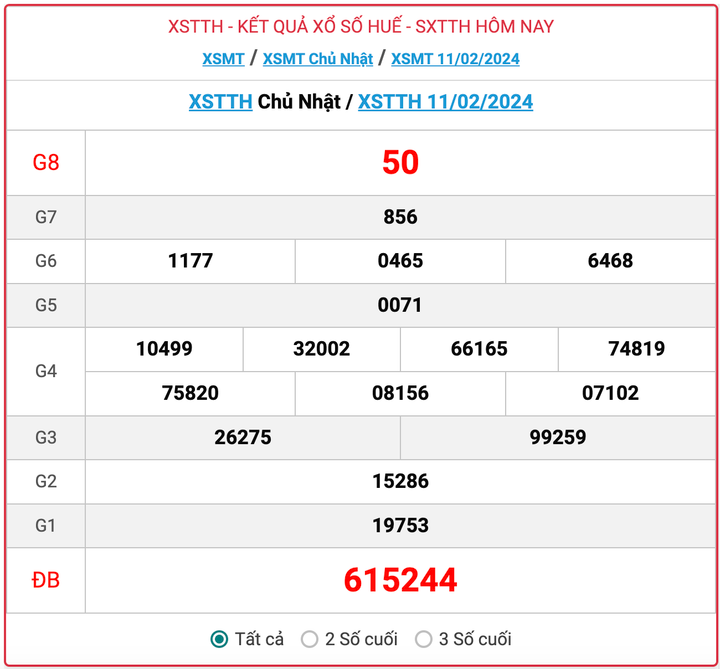Click the G3 result 99259
720x669 pixels.
click(x=558, y=437)
